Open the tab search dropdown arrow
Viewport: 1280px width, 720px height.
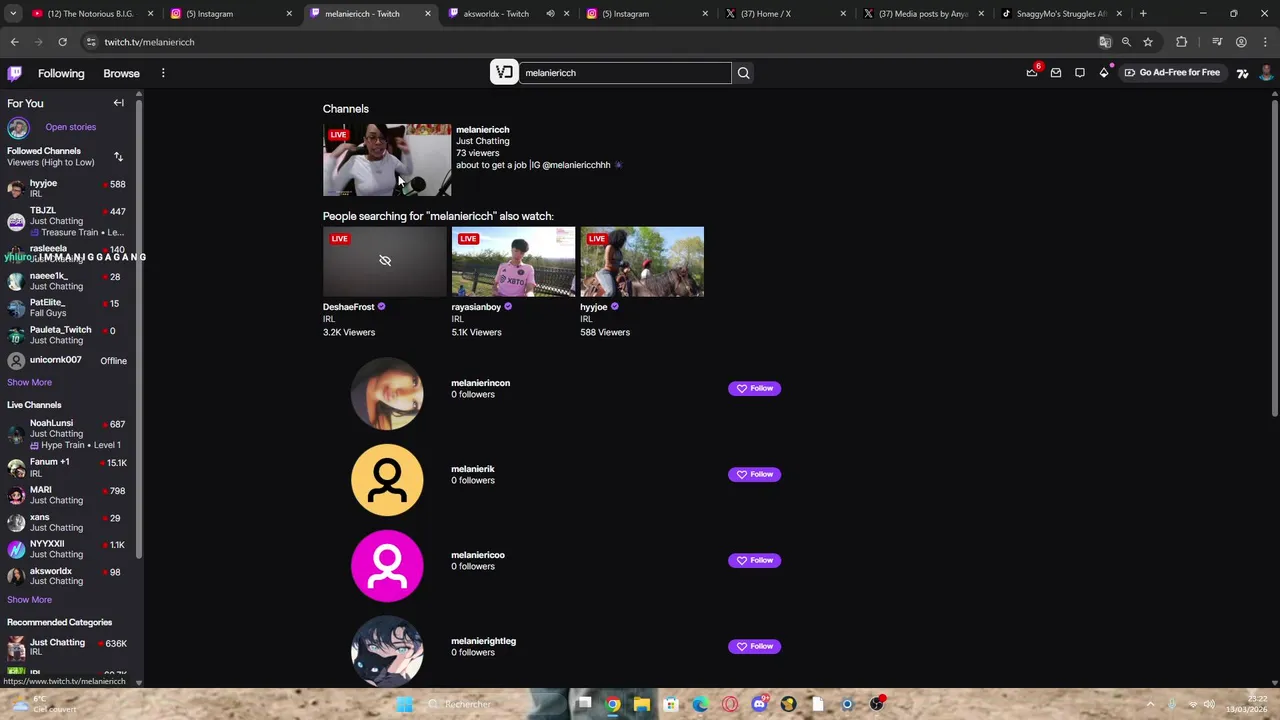(x=13, y=14)
